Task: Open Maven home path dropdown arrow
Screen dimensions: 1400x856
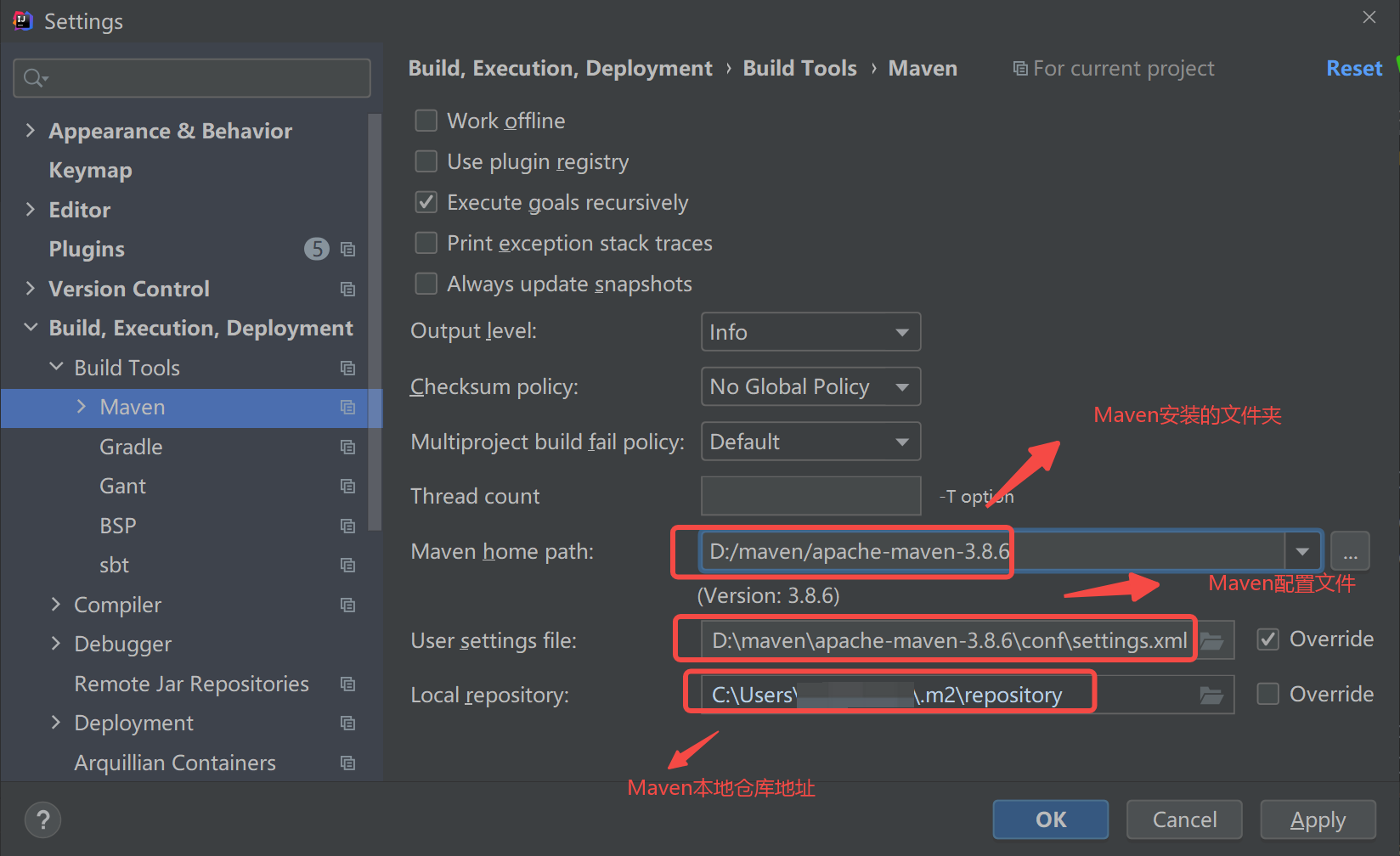Action: point(1302,552)
